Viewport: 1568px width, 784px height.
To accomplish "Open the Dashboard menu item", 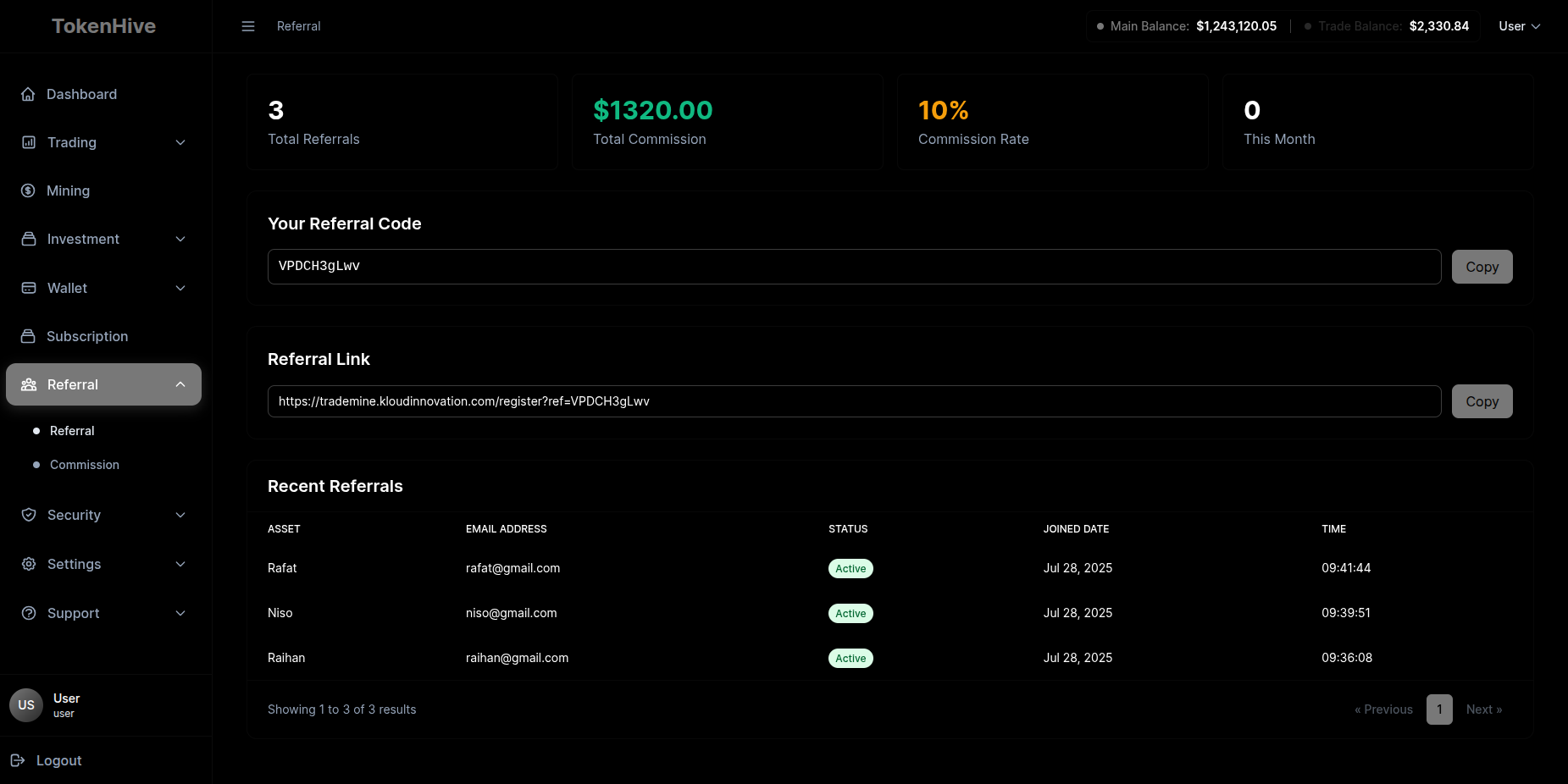I will pyautogui.click(x=103, y=94).
